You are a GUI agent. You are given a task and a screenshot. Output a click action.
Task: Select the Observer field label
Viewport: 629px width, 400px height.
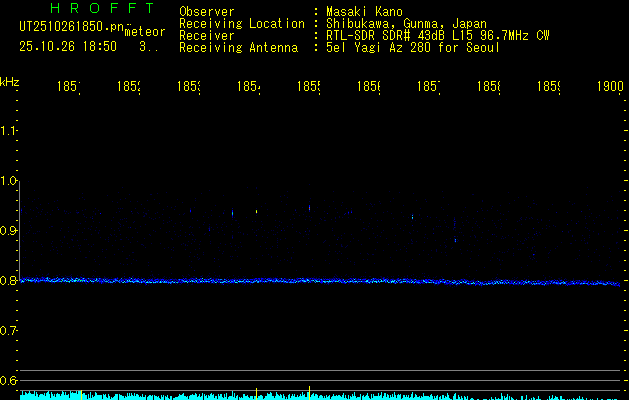pyautogui.click(x=206, y=11)
